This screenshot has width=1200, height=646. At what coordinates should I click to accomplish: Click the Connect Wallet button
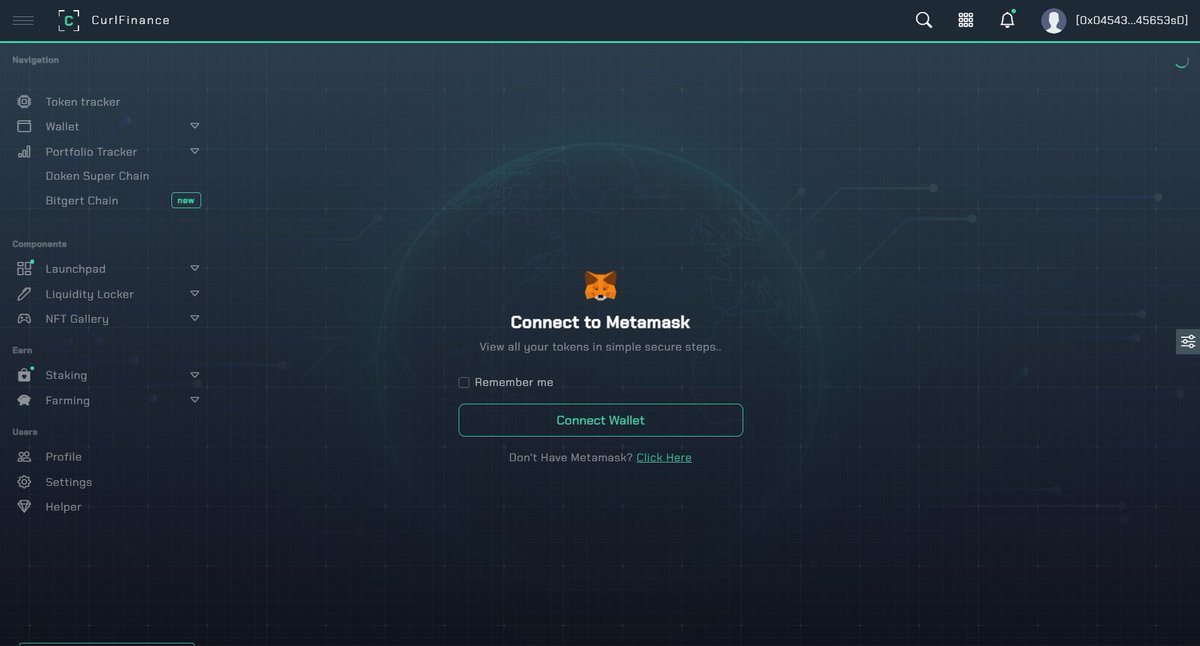(600, 420)
